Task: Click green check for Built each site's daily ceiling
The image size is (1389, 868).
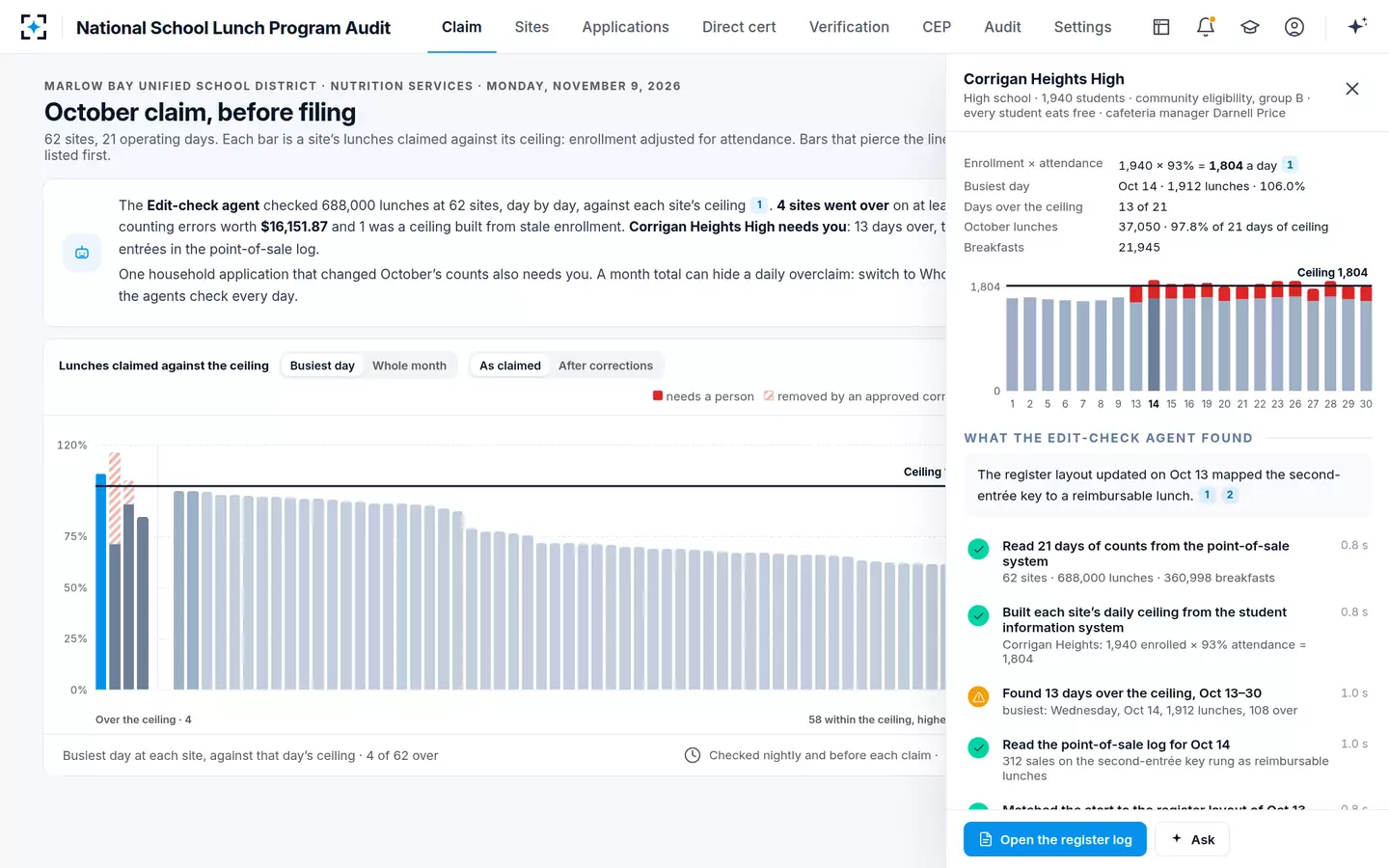Action: [978, 615]
